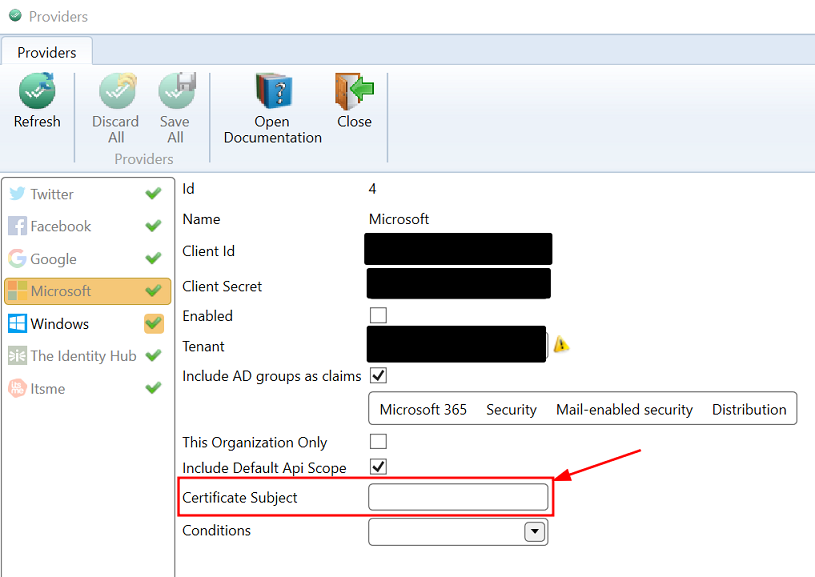Select the Security tab
This screenshot has height=577, width=815.
click(511, 409)
